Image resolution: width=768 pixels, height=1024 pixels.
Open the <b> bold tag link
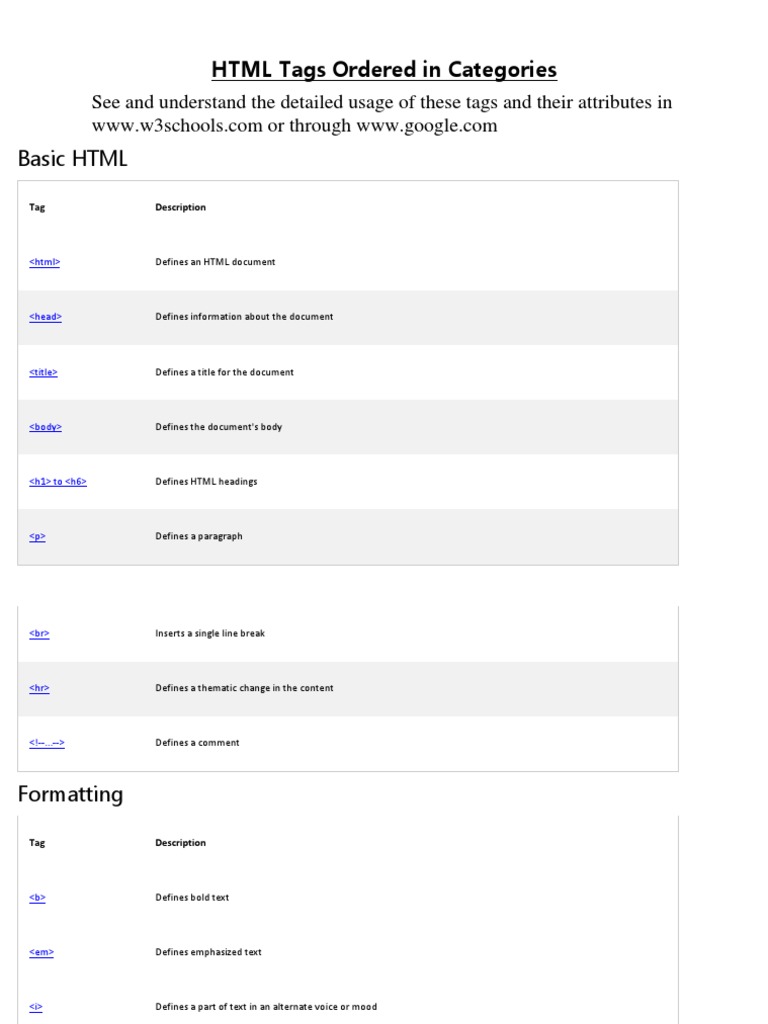(x=37, y=898)
